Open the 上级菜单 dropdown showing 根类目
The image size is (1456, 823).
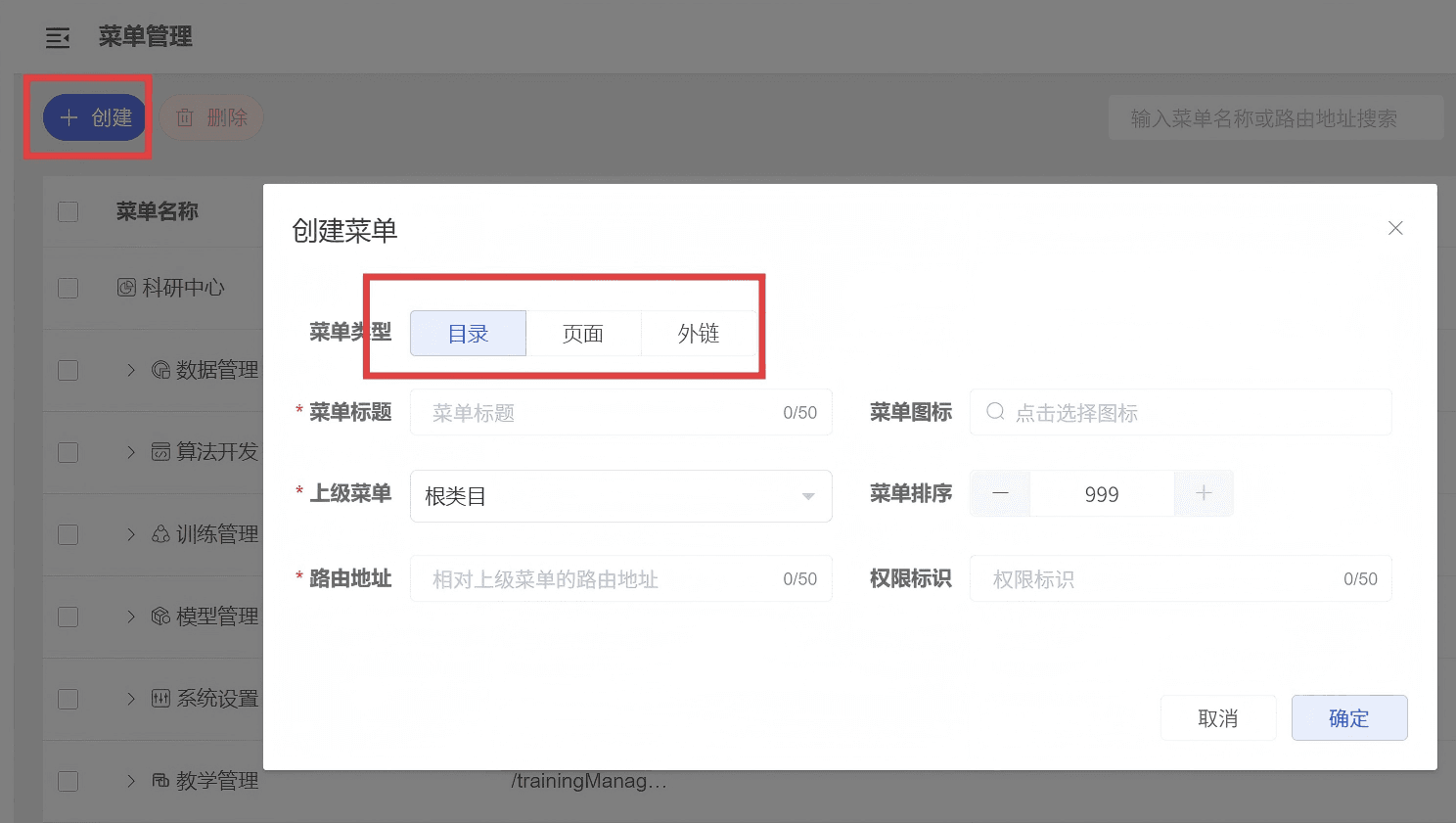pyautogui.click(x=620, y=496)
